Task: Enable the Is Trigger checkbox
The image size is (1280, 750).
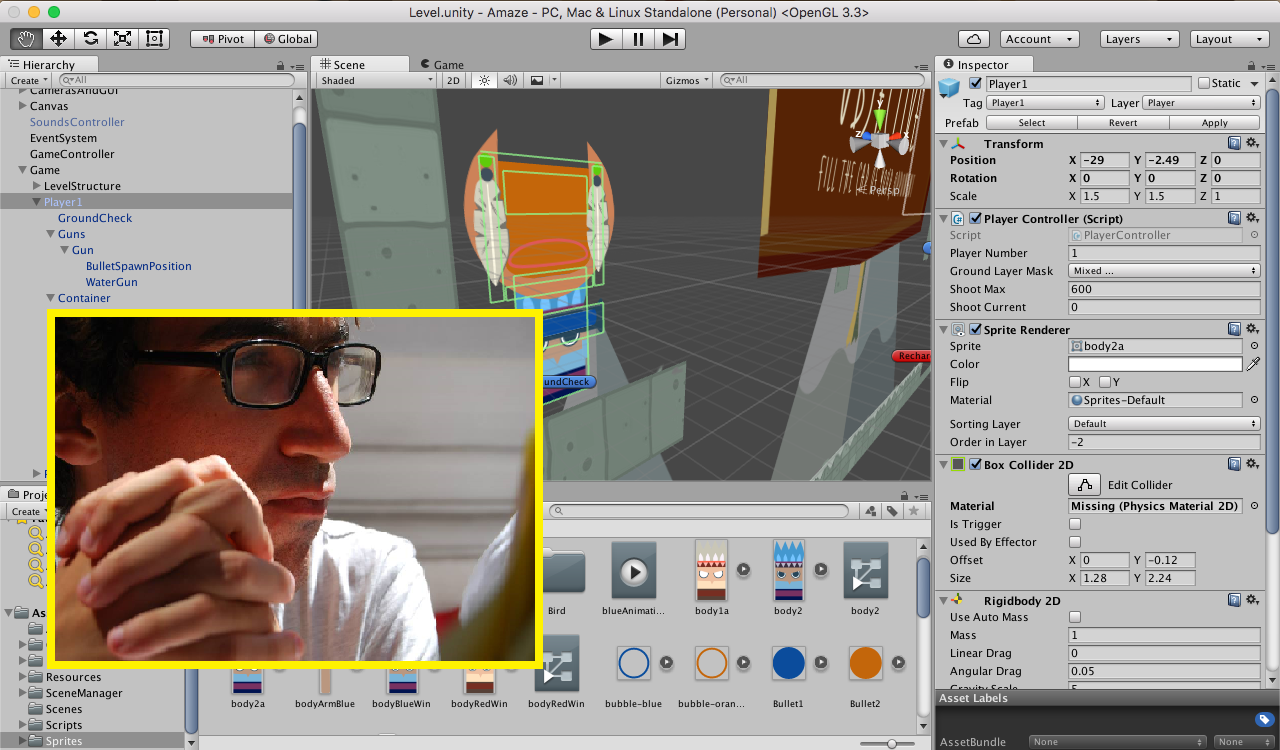Action: (x=1075, y=524)
